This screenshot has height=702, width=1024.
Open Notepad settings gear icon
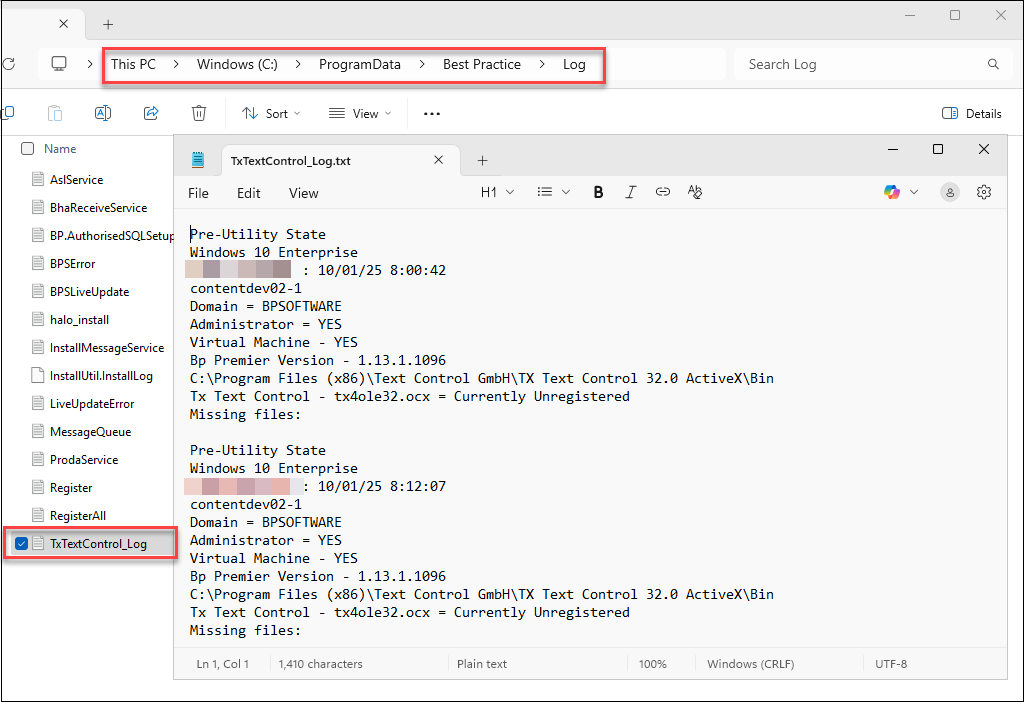pos(983,192)
